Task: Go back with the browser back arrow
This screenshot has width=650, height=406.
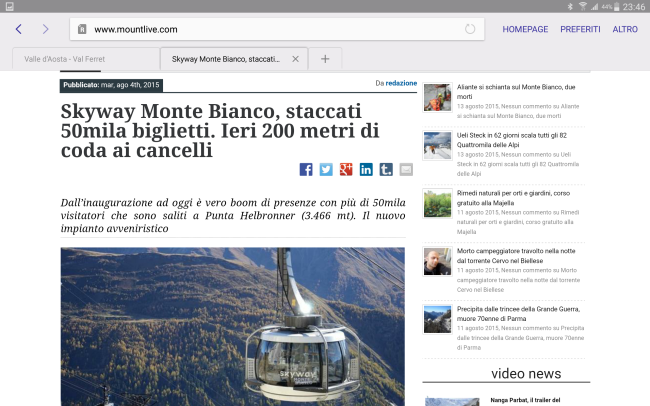Action: tap(19, 29)
